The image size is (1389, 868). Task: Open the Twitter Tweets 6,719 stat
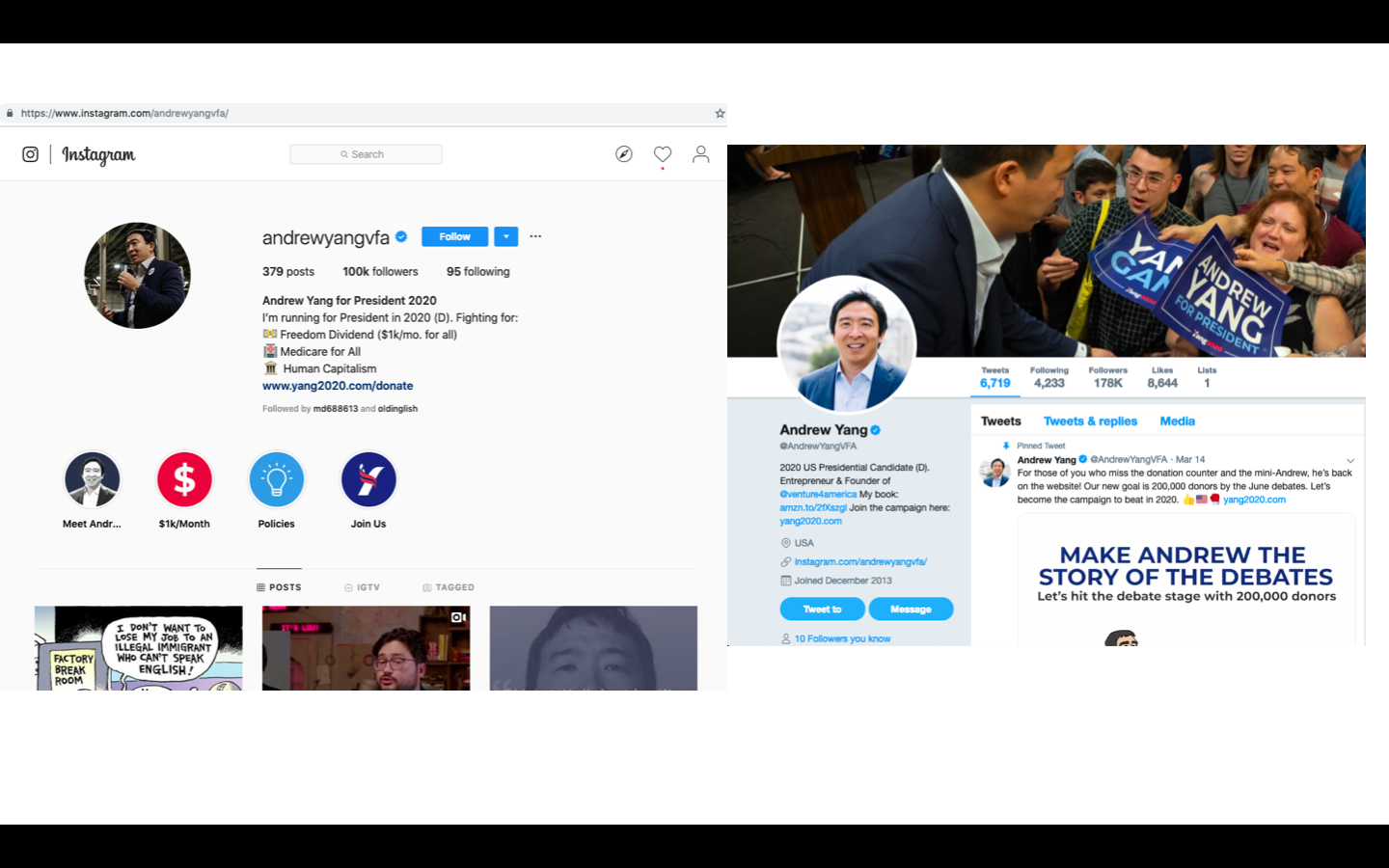coord(995,377)
